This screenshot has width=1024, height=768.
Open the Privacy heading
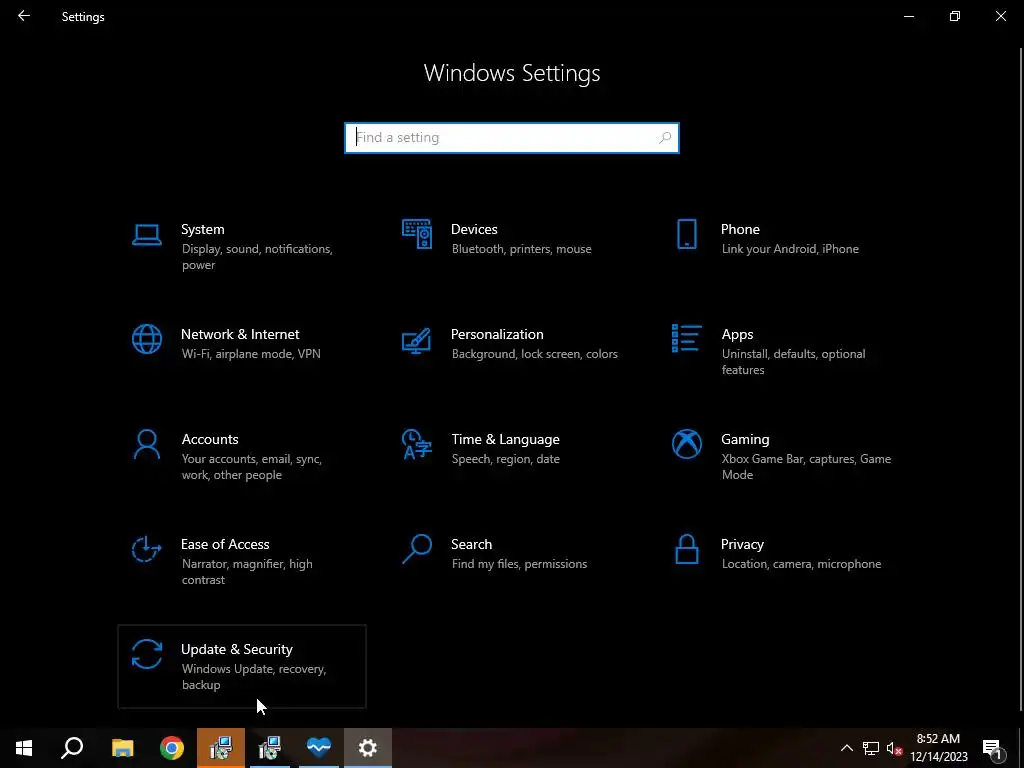(x=742, y=545)
